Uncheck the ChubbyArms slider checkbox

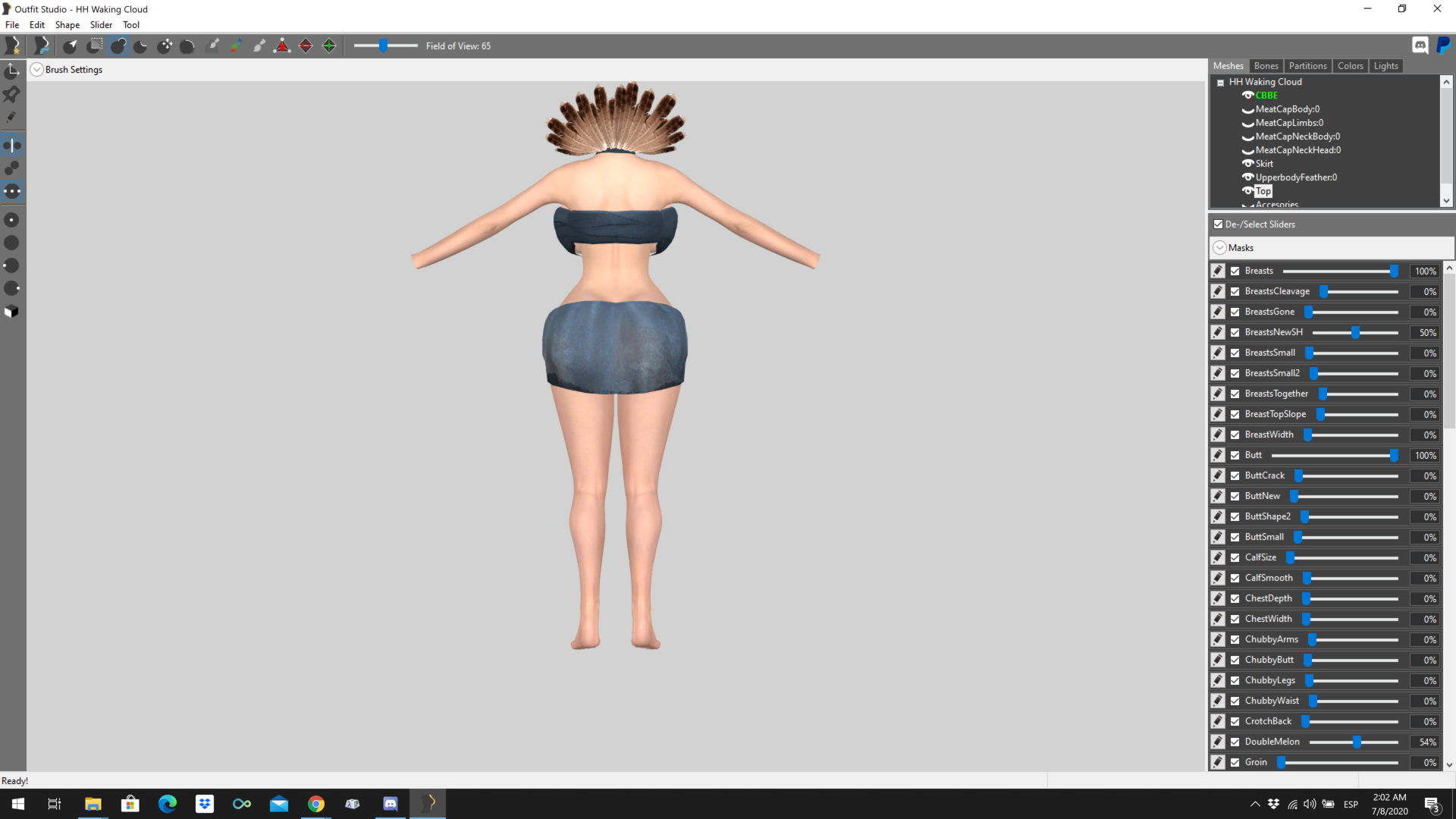tap(1235, 639)
